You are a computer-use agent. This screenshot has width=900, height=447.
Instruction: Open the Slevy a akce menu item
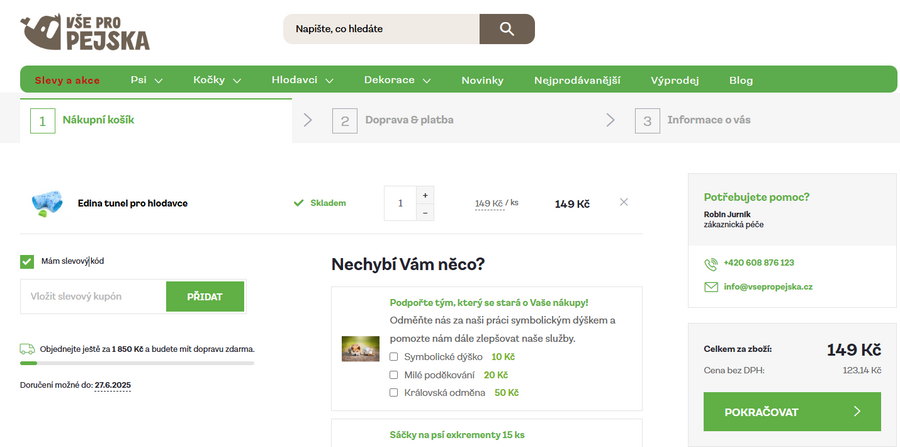coord(67,80)
